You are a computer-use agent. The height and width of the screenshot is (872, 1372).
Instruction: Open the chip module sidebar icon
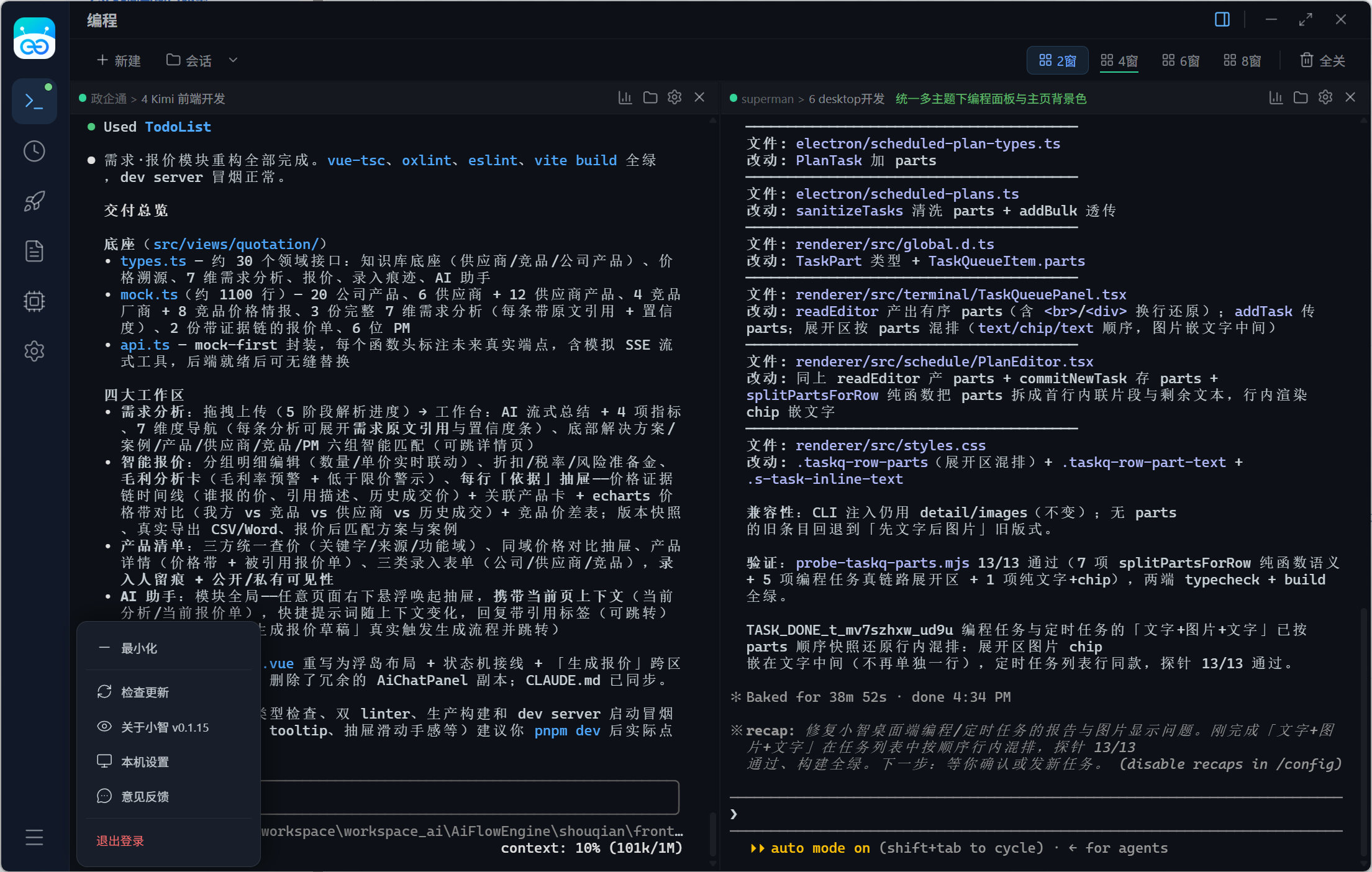34,301
